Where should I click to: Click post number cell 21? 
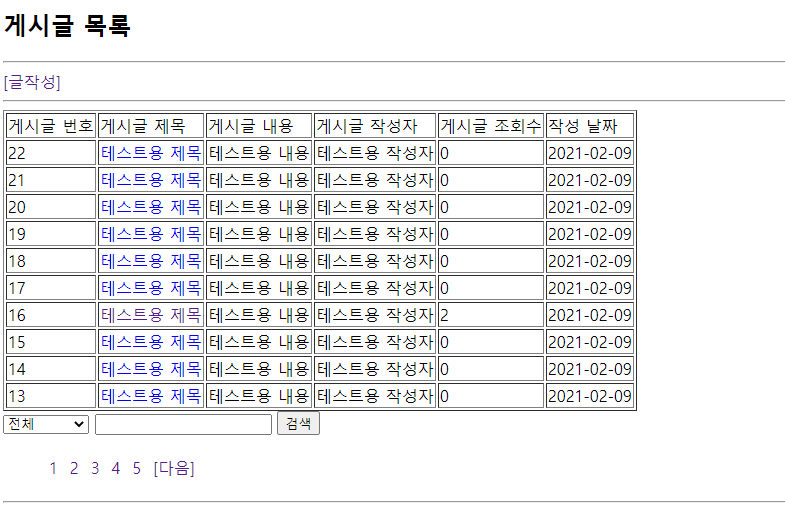pyautogui.click(x=51, y=180)
